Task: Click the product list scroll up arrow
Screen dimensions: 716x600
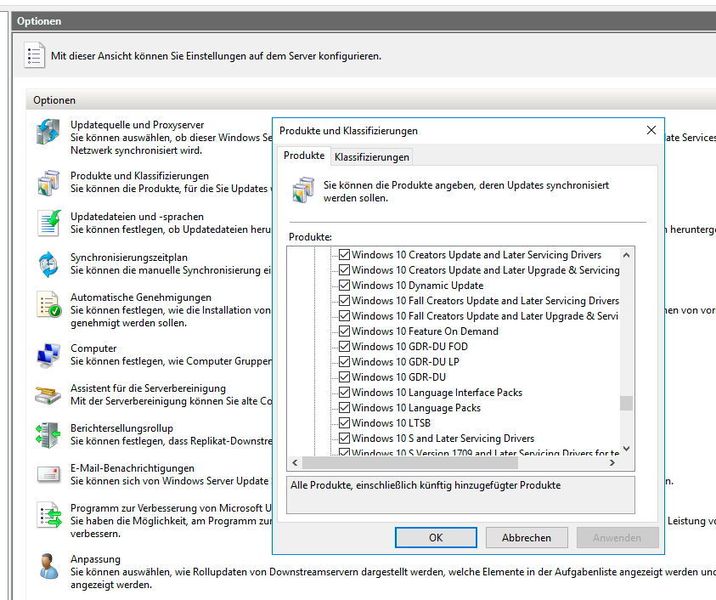Action: [626, 255]
